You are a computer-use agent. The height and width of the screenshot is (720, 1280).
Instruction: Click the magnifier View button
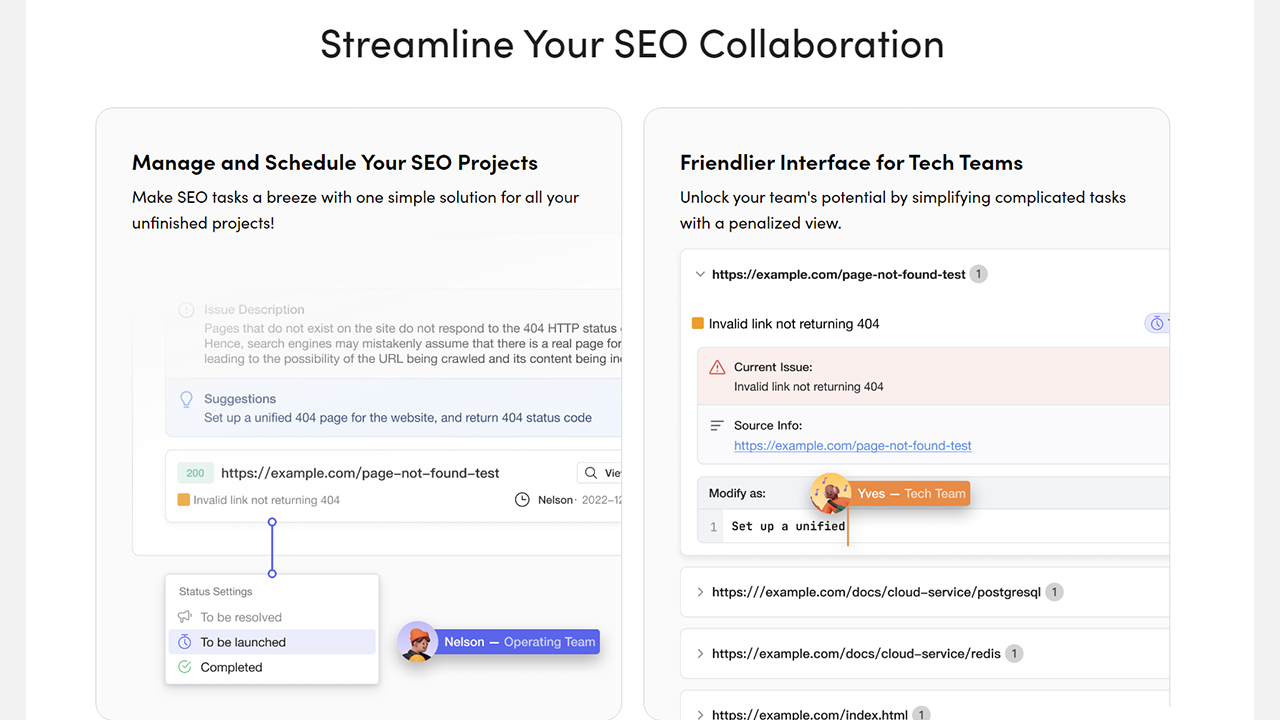(600, 473)
